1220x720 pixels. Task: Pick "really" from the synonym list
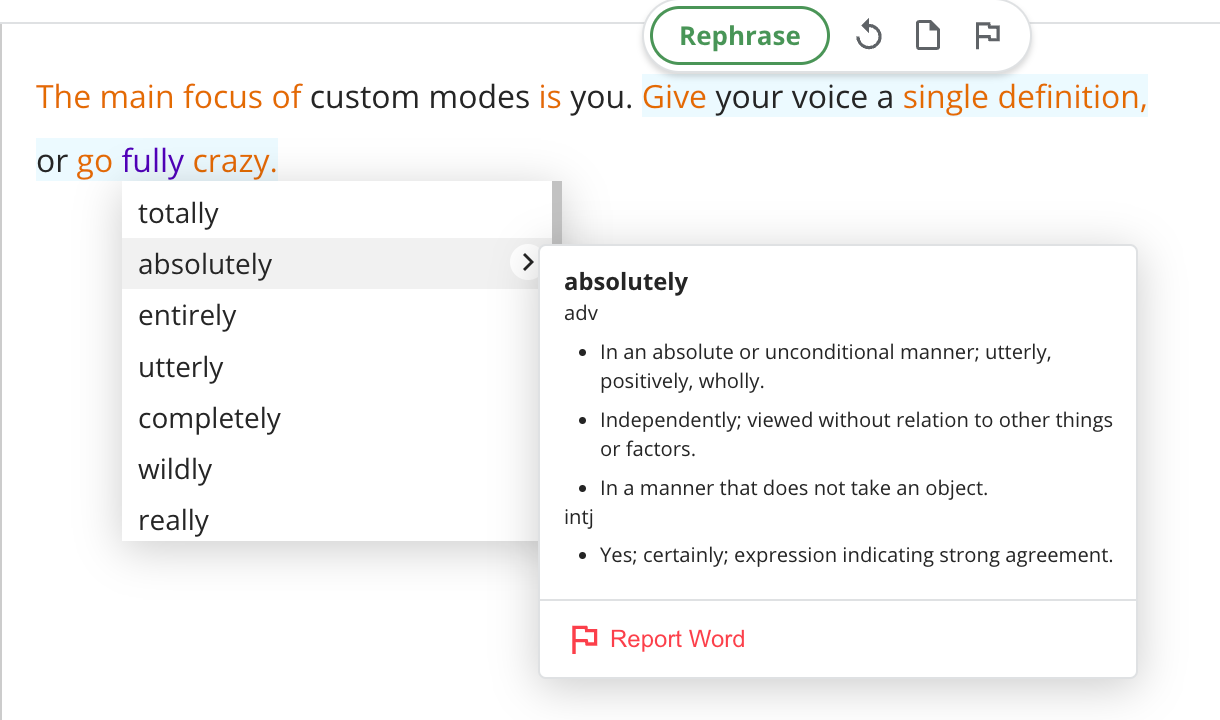tap(173, 520)
